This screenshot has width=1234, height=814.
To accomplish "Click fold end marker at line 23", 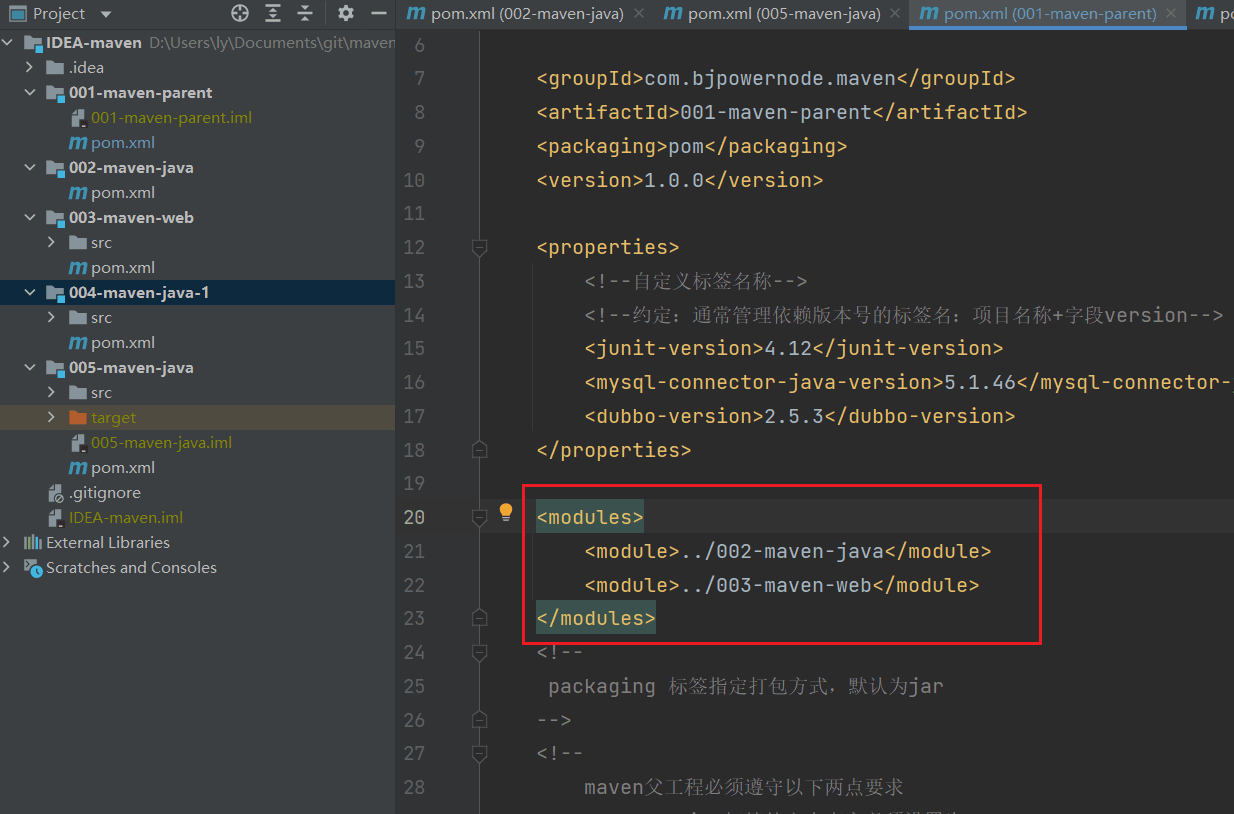I will (479, 618).
